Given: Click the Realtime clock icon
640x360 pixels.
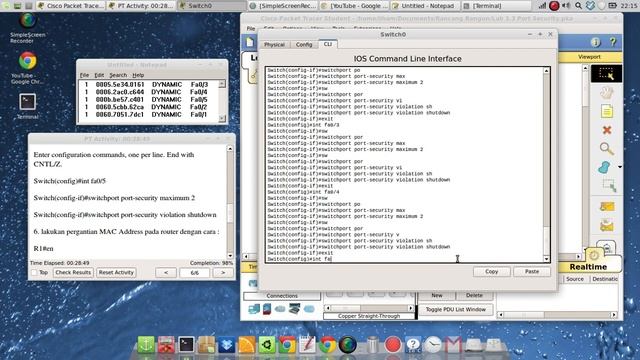Looking at the screenshot, I should (594, 256).
